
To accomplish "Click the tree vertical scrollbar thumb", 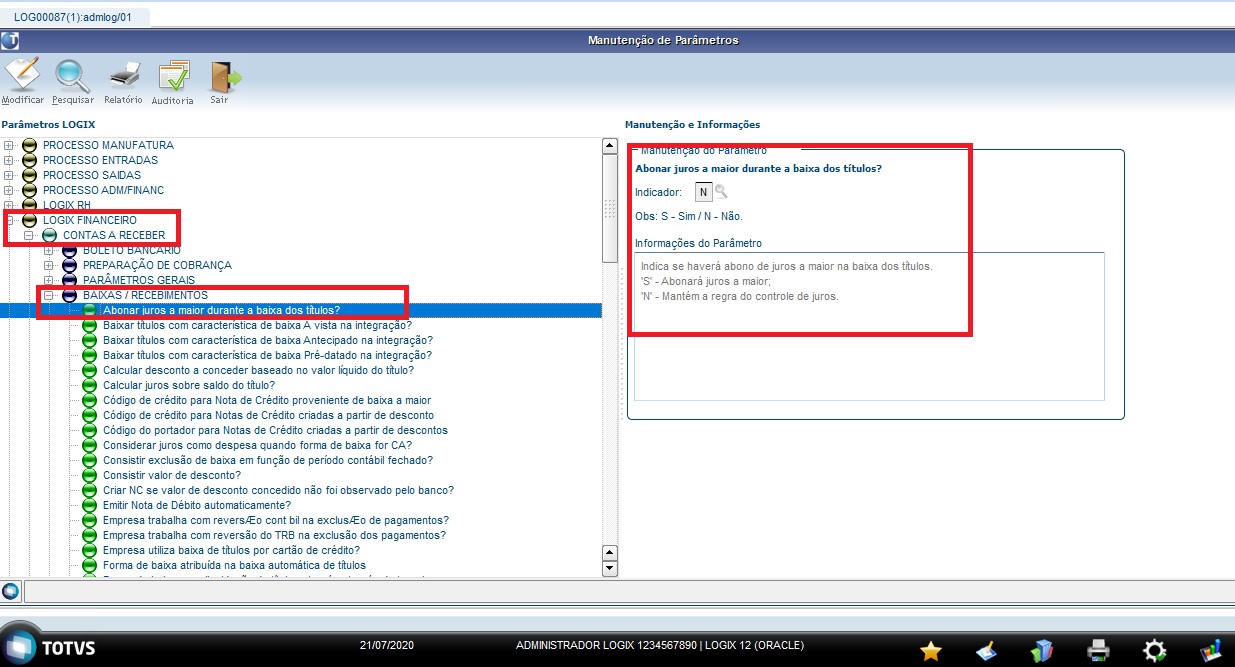I will [610, 208].
